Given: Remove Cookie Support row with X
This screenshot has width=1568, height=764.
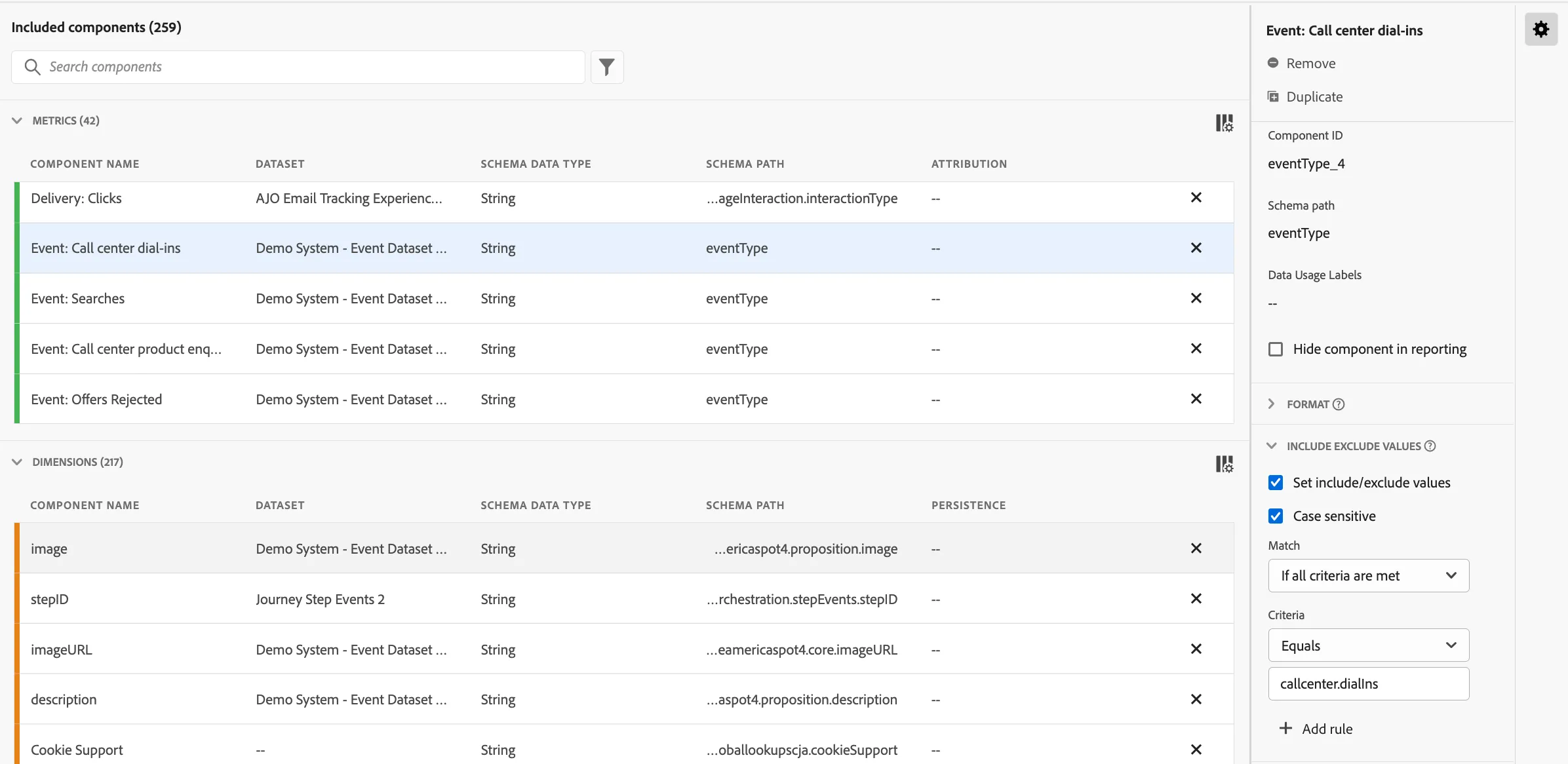Looking at the screenshot, I should pyautogui.click(x=1196, y=750).
